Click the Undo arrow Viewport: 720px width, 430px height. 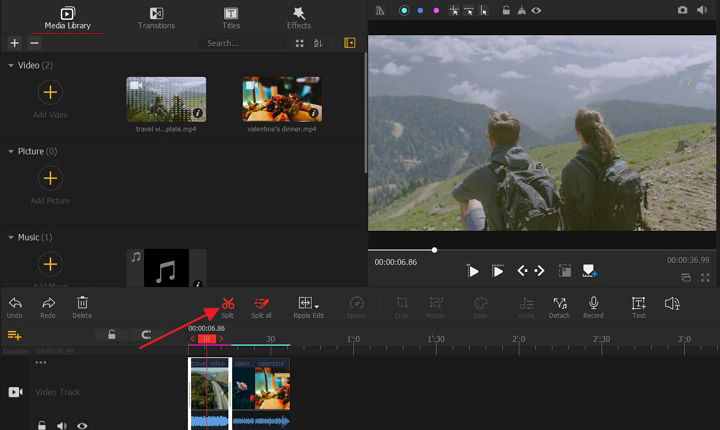(15, 303)
